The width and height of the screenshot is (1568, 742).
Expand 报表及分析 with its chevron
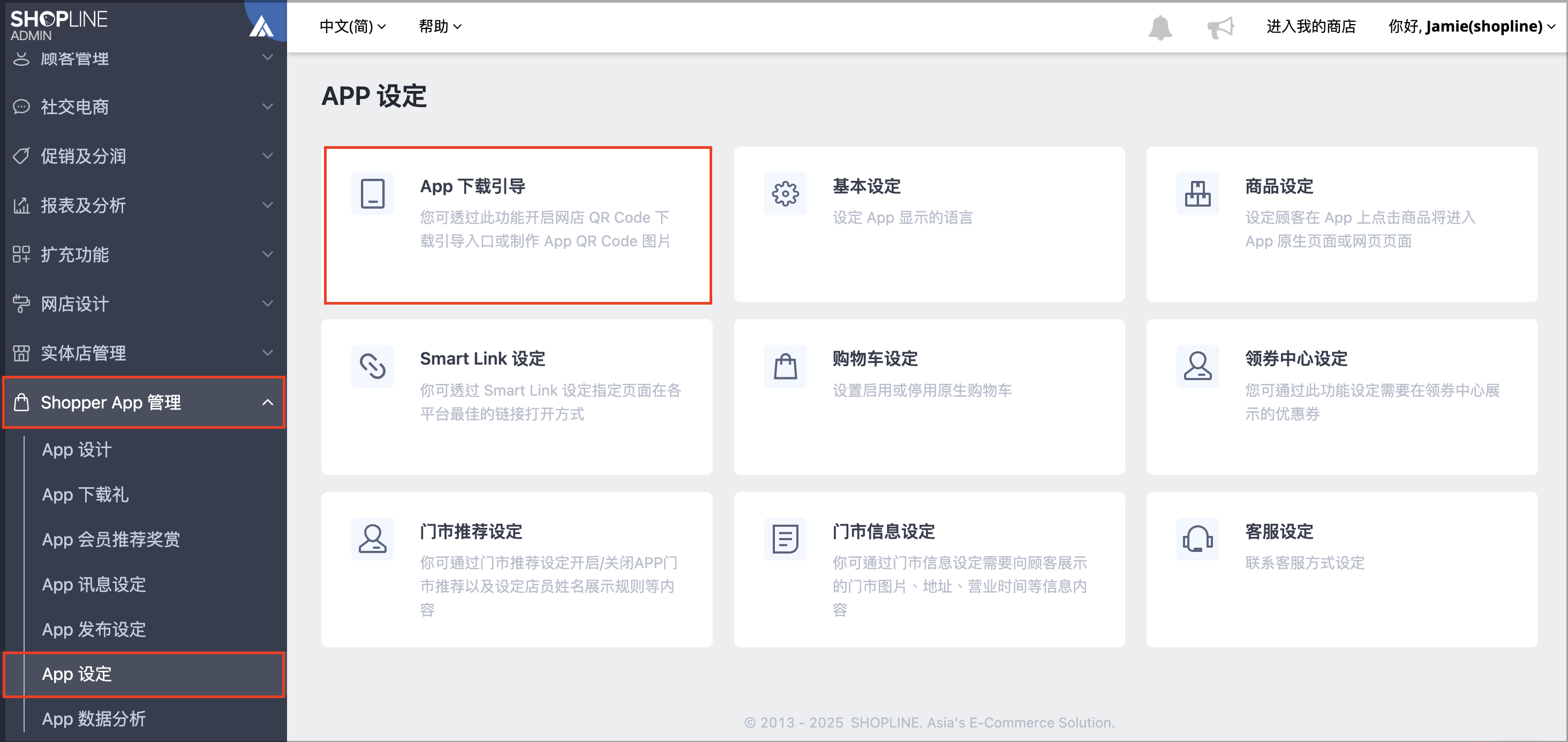[267, 205]
